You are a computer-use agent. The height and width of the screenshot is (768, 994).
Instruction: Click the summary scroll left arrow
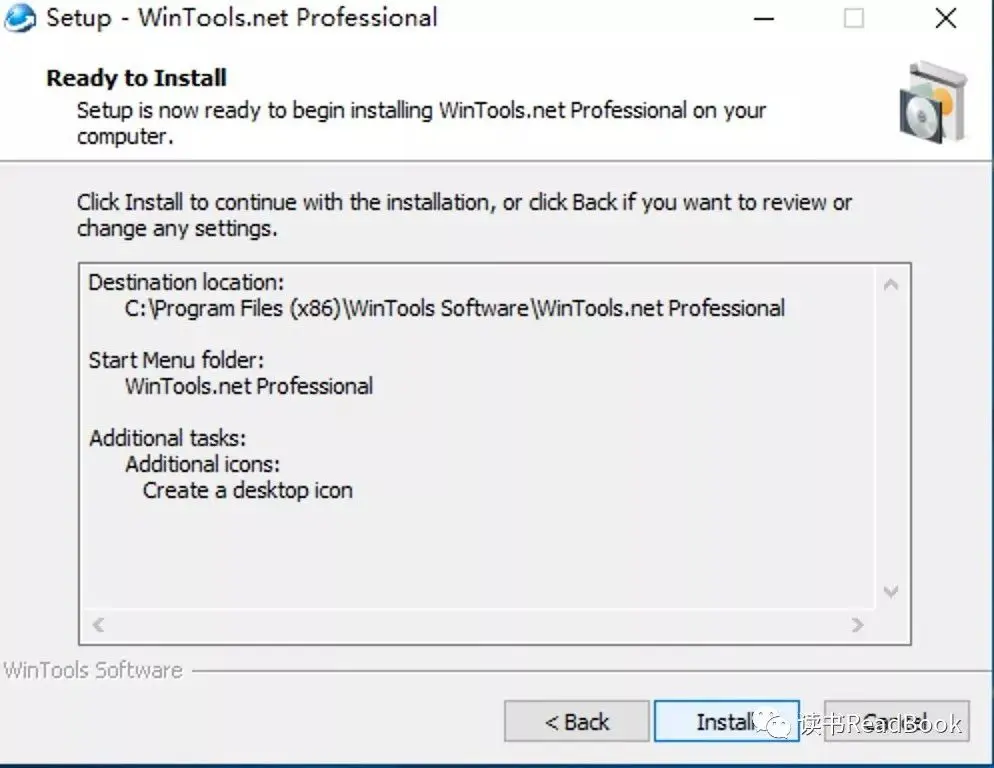(x=98, y=625)
